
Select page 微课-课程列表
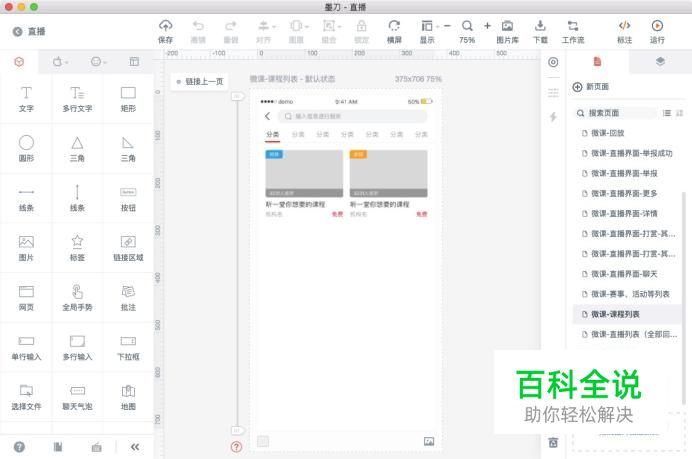(627, 314)
